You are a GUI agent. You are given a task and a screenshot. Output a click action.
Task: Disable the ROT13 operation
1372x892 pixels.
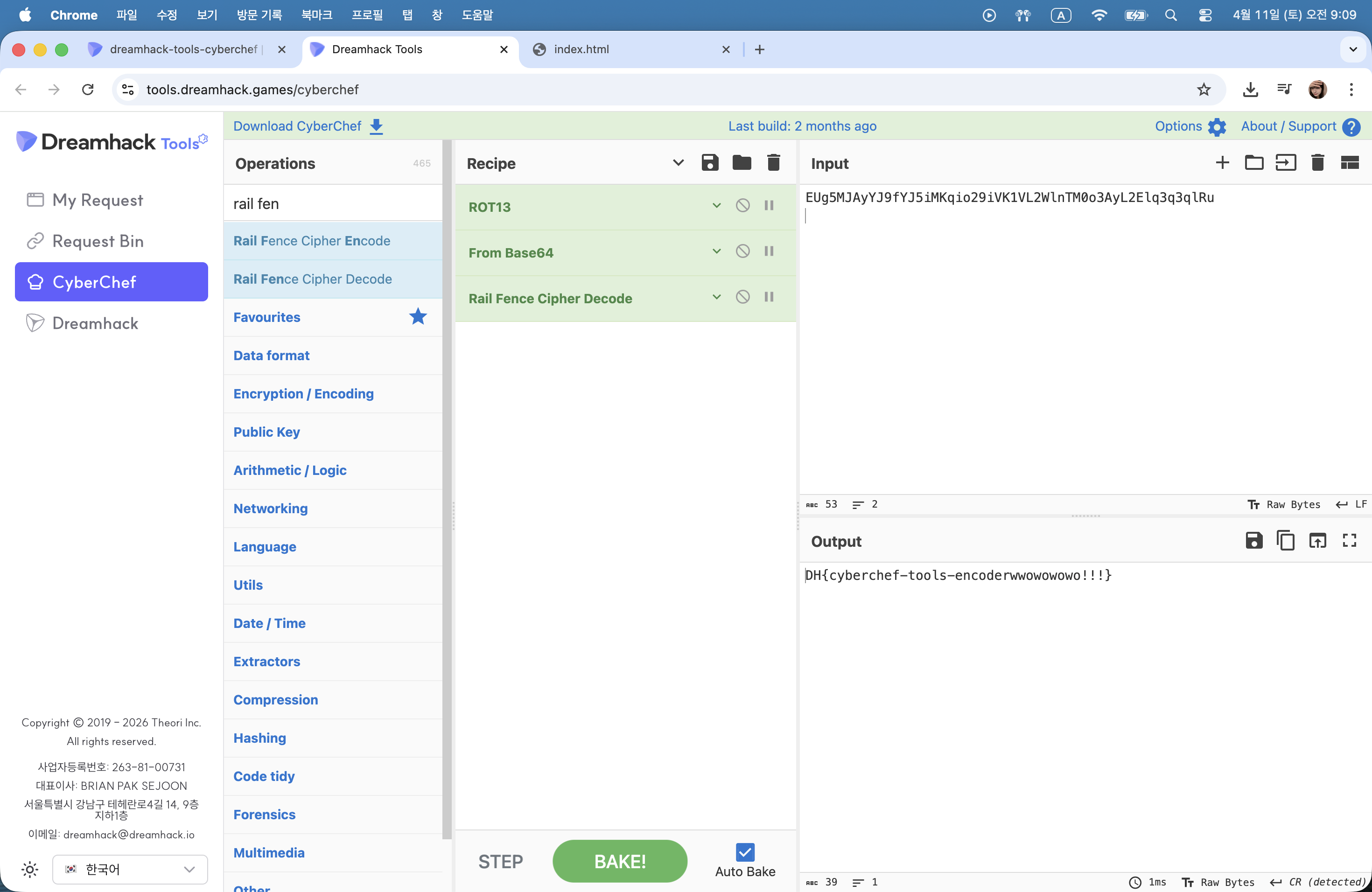pos(742,206)
